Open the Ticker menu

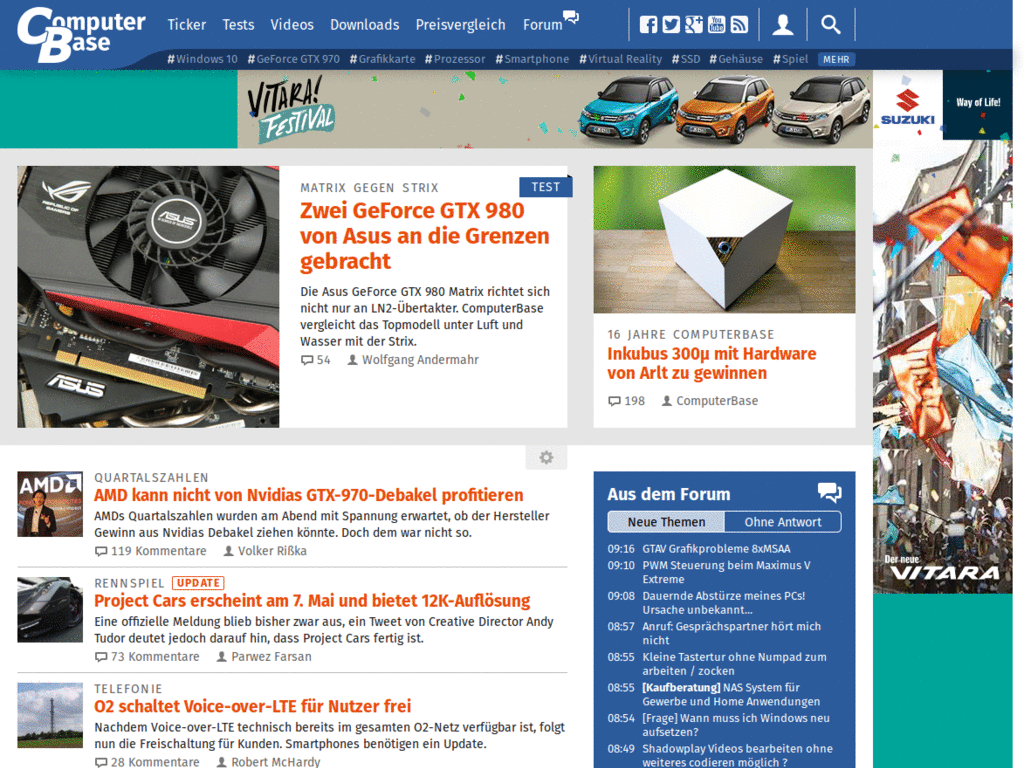tap(186, 25)
